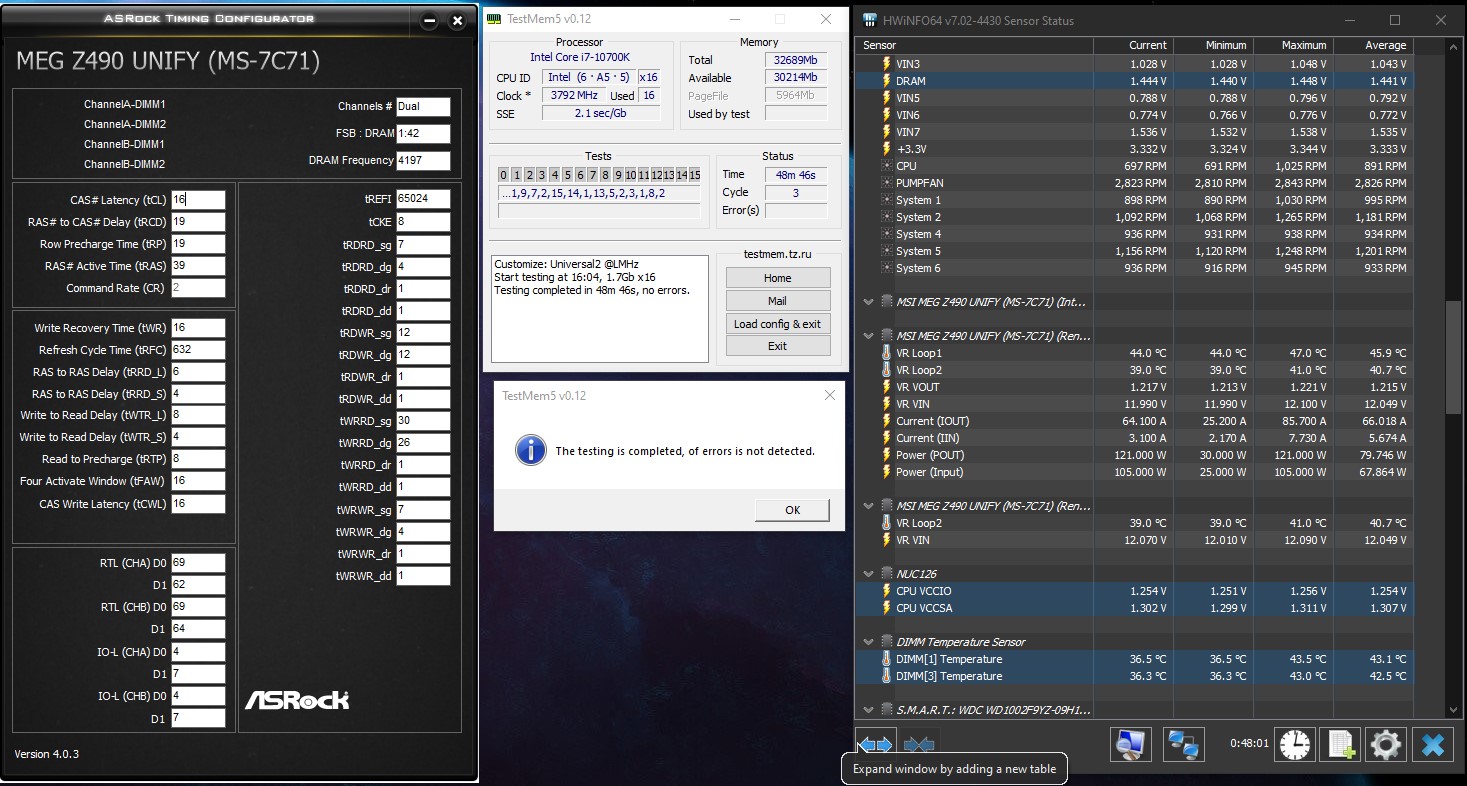
Task: Click the lightning icon beside CPU VCCIO
Action: tap(886, 591)
